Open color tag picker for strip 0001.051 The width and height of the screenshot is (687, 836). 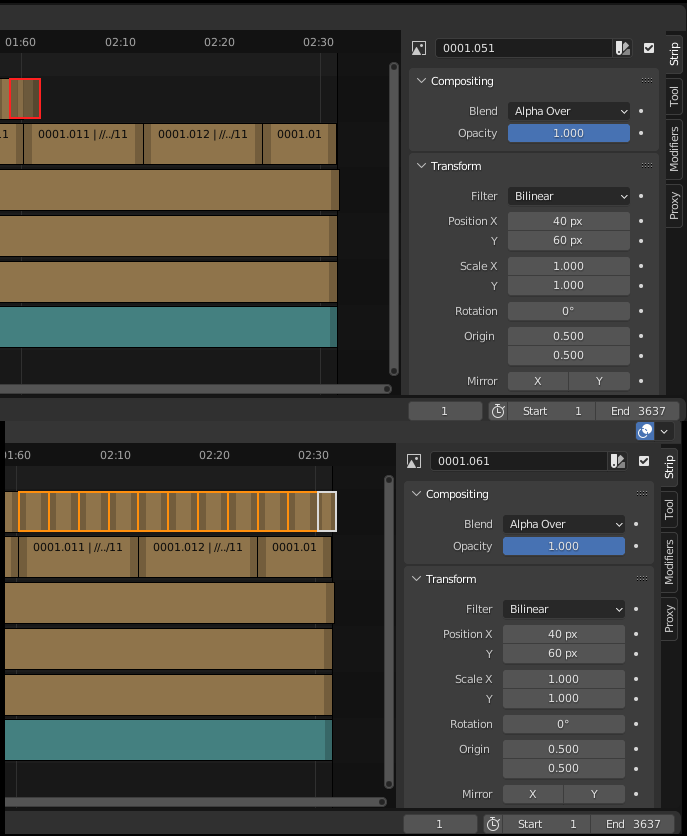point(623,48)
